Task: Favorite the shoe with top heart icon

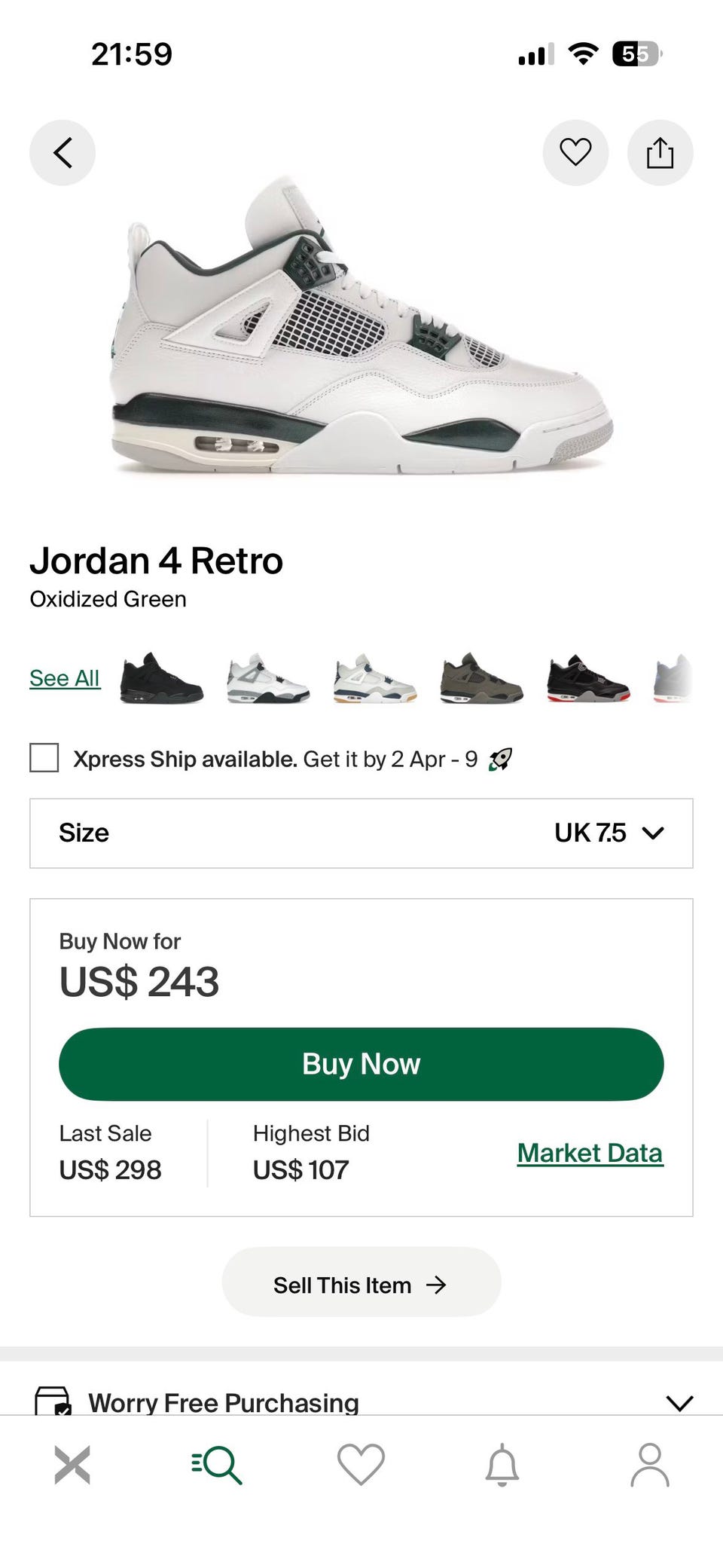Action: click(x=575, y=153)
